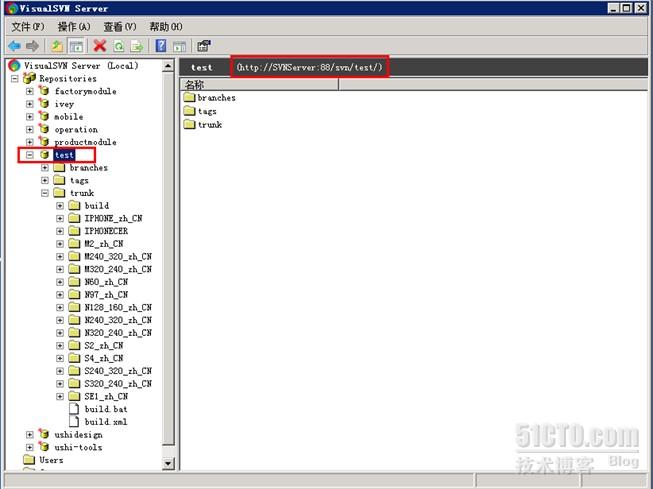The width and height of the screenshot is (653, 489).
Task: Click the factorymodule repository icon
Action: click(44, 90)
